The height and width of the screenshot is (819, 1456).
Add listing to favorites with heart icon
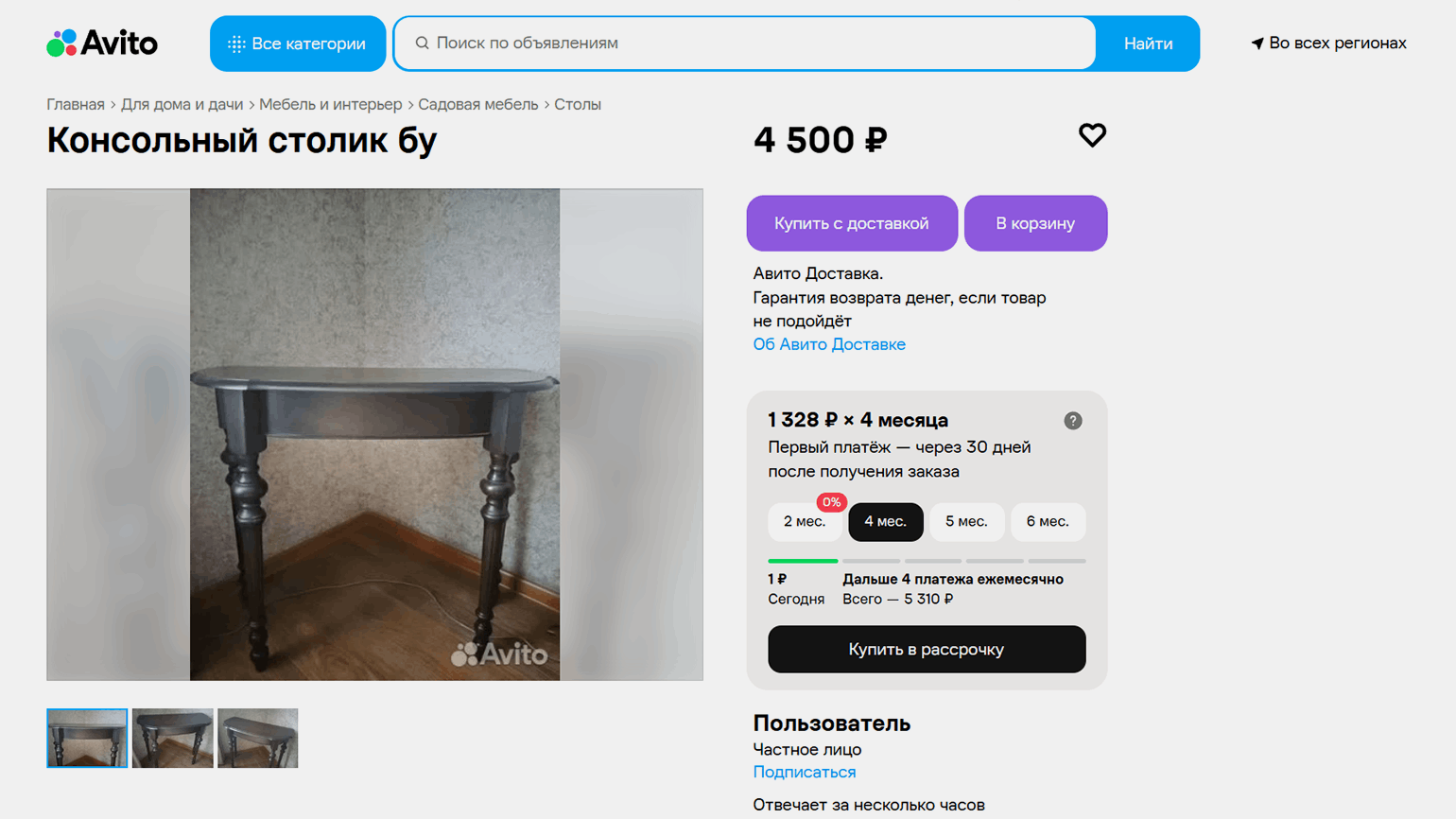tap(1092, 135)
